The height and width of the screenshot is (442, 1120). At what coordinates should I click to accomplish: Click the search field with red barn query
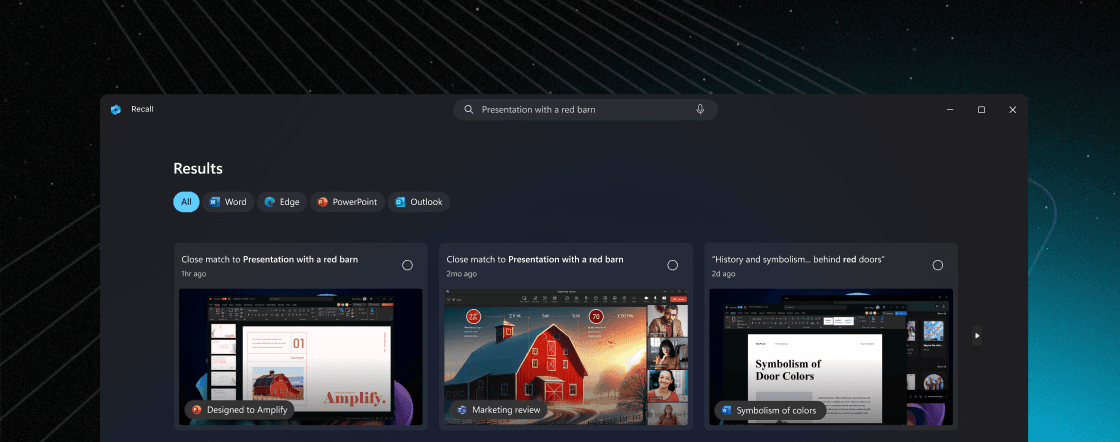pos(585,109)
